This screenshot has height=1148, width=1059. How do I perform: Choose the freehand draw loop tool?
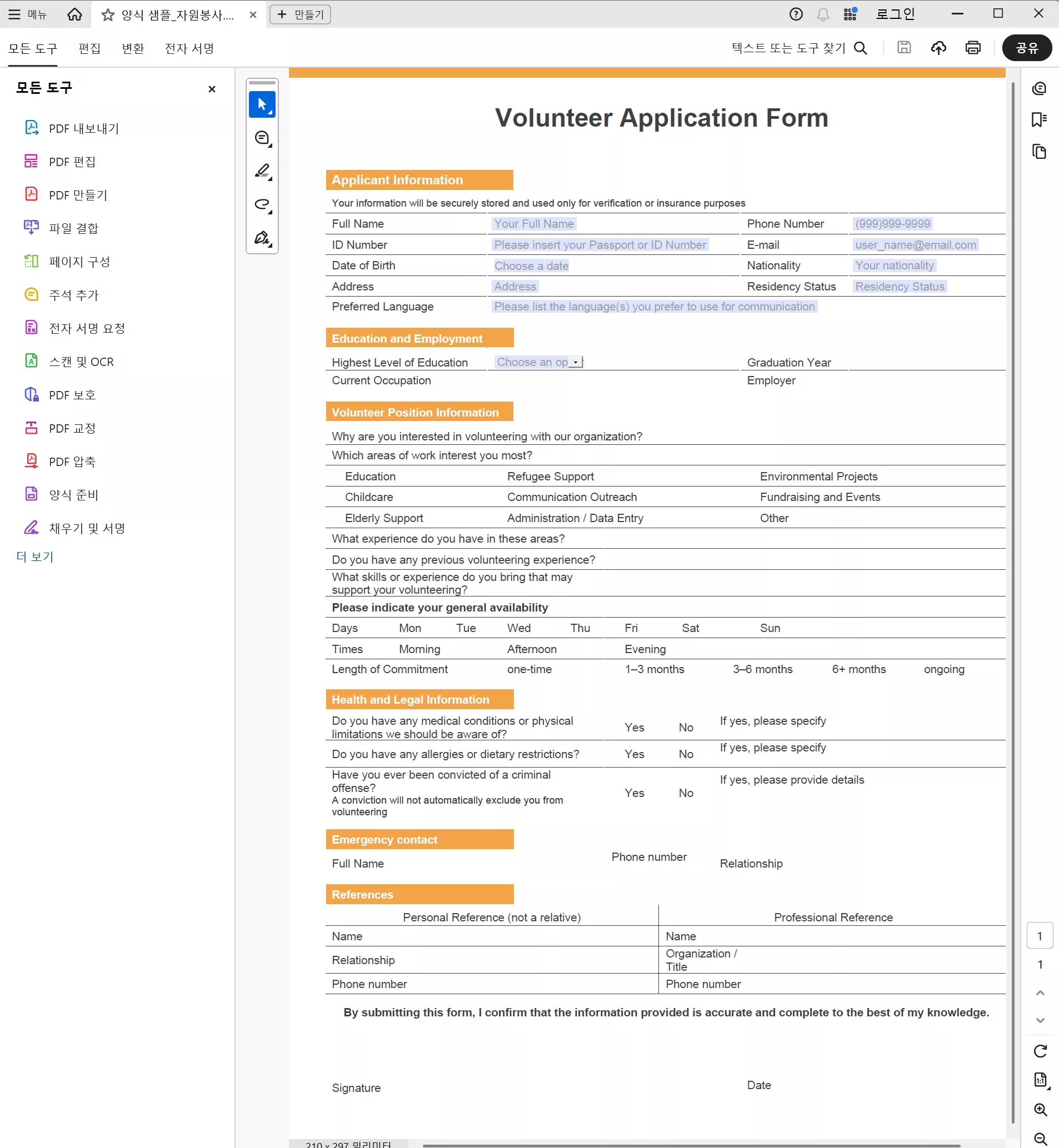tap(262, 204)
